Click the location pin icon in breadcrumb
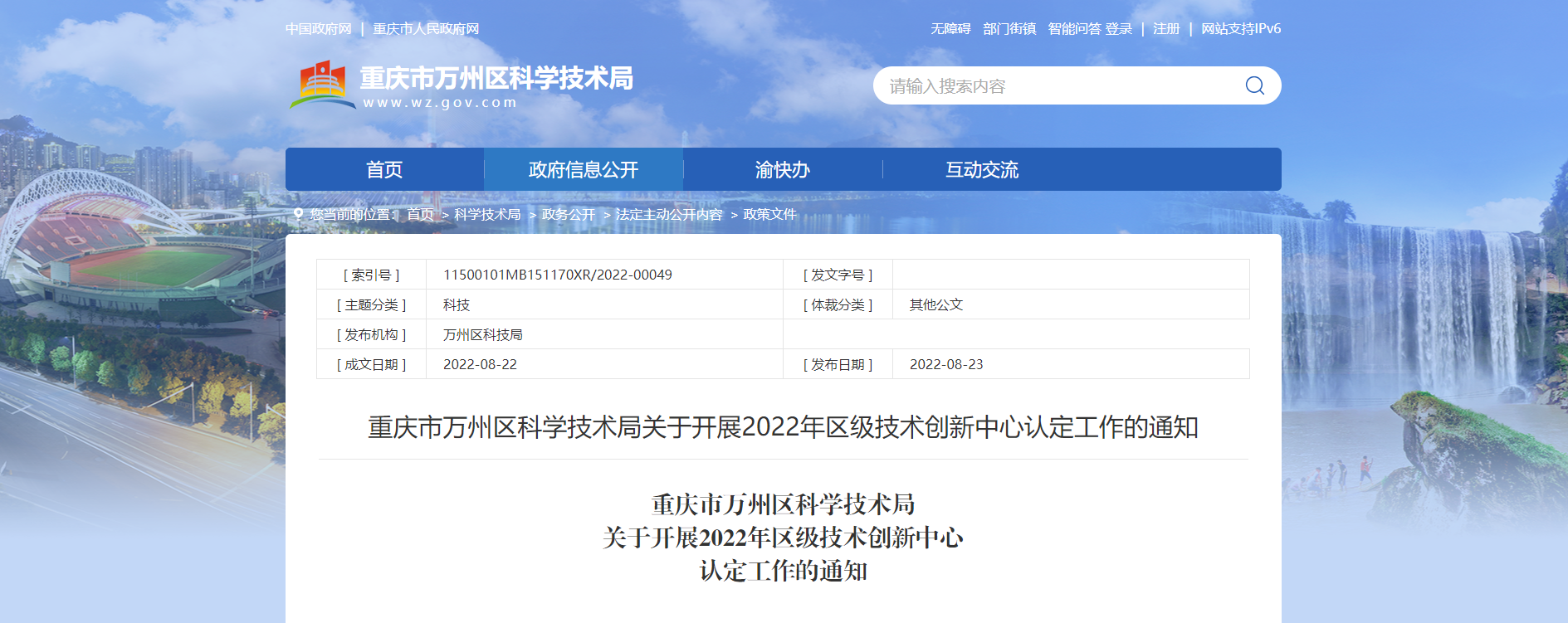1568x623 pixels. point(299,214)
